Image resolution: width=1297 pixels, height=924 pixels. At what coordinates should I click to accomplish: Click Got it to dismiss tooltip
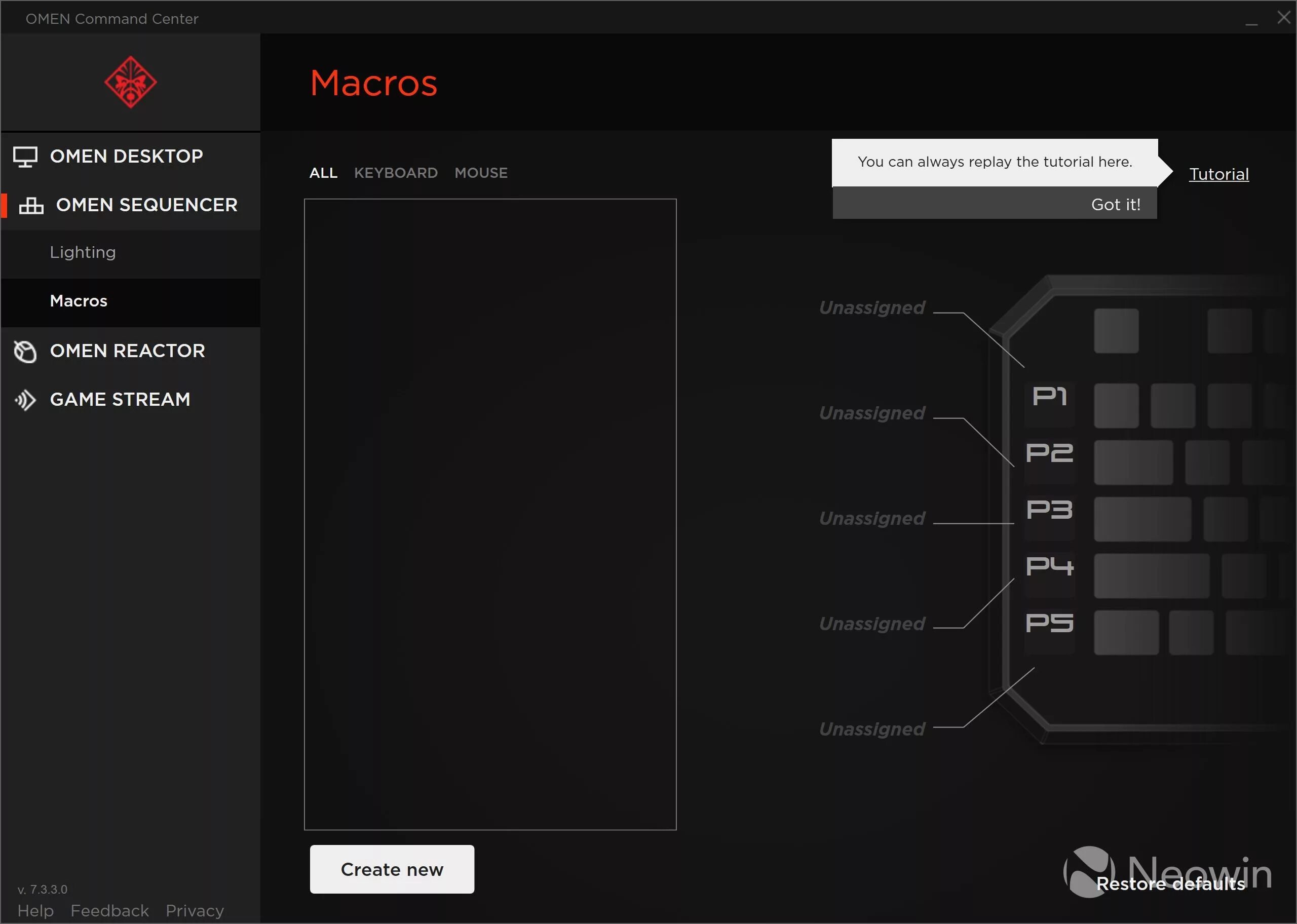[1116, 204]
